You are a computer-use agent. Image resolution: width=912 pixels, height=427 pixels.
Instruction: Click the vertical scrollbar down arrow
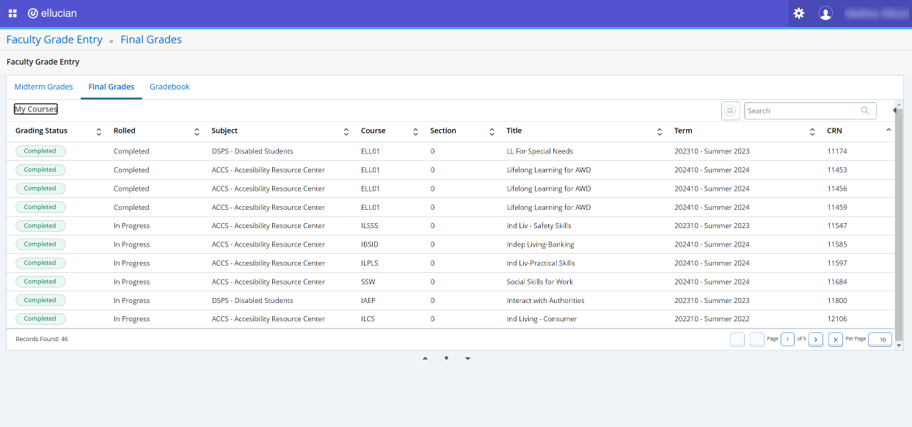click(x=899, y=345)
